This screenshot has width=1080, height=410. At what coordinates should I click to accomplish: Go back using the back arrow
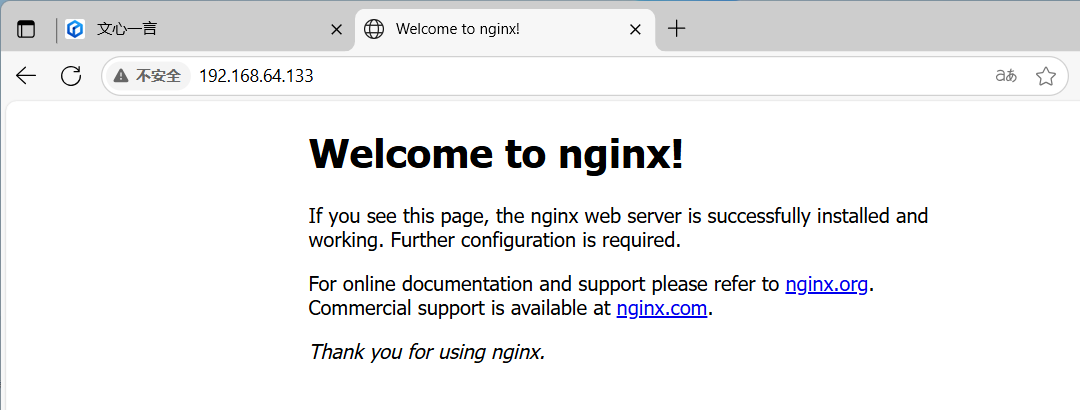coord(25,76)
